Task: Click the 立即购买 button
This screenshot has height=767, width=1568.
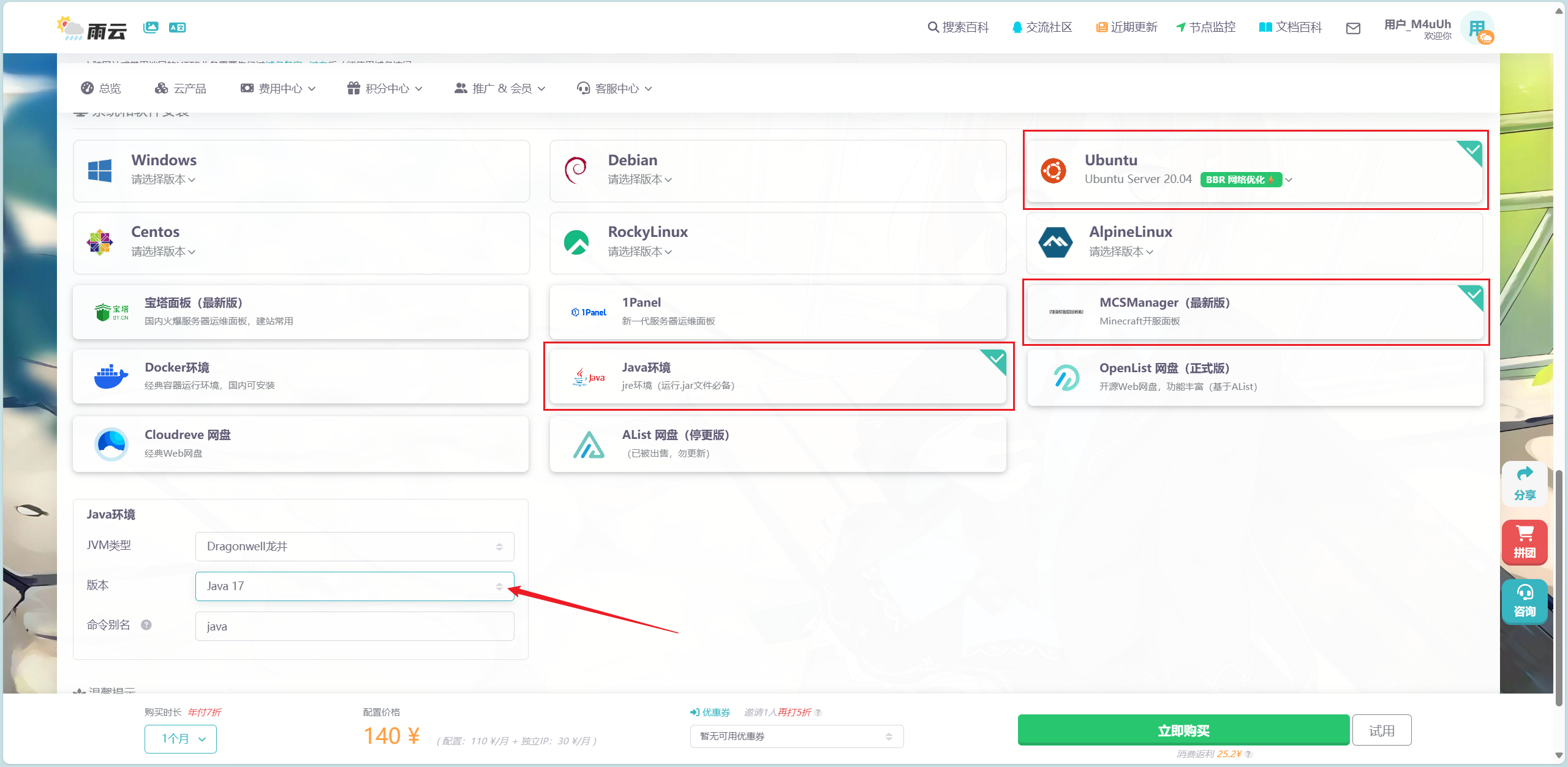Action: click(1183, 730)
